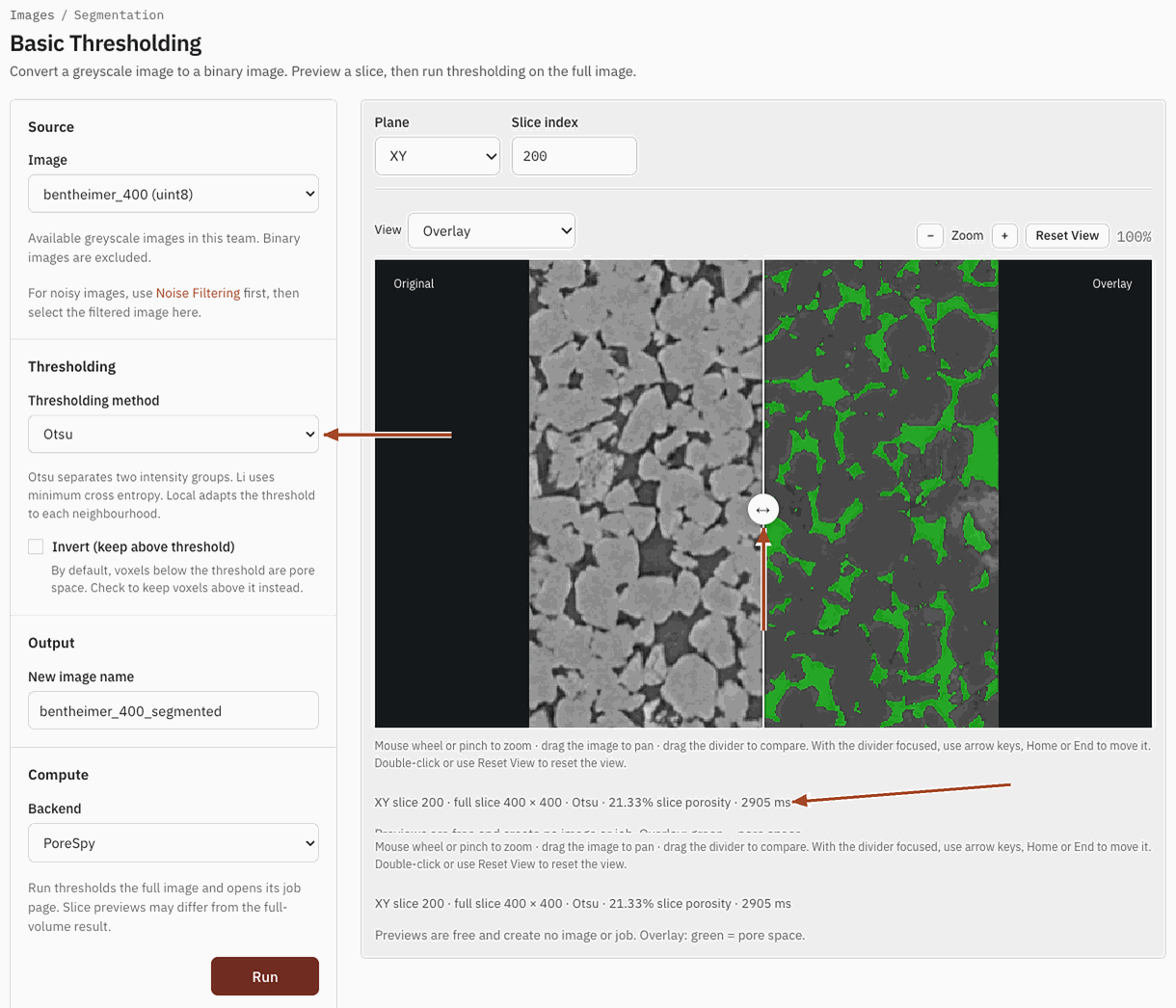1176x1008 pixels.
Task: Click the Source section heading
Action: point(51,127)
